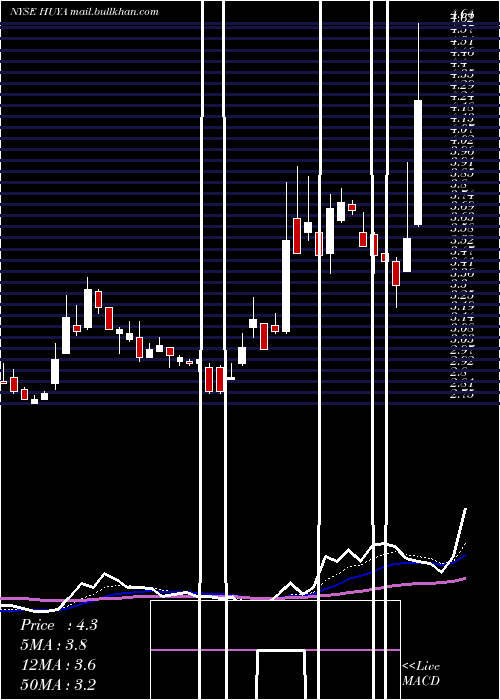The width and height of the screenshot is (500, 700).
Task: Click the 50MA : 3.2 value
Action: click(x=58, y=684)
